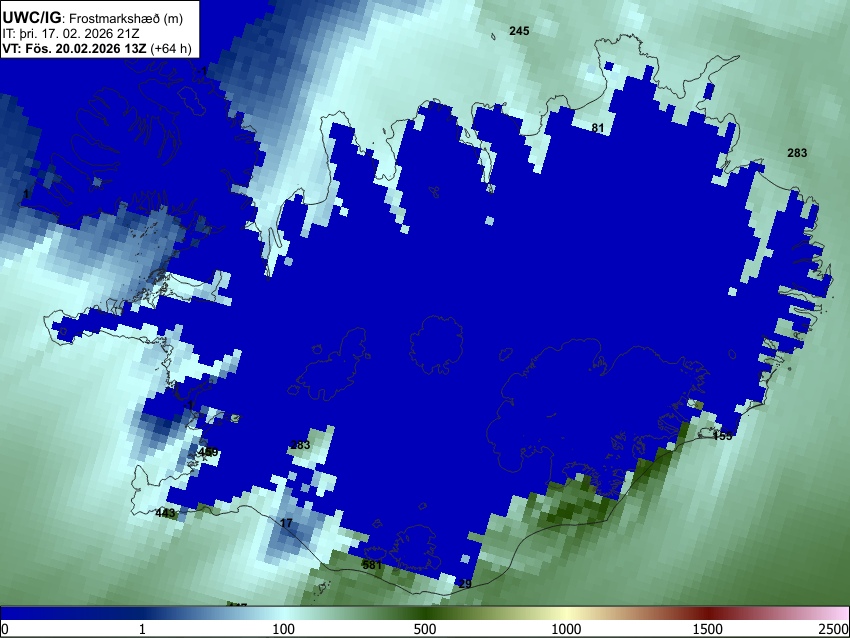Click the 29 value on the map
Screen dimensions: 850x638
pos(465,584)
